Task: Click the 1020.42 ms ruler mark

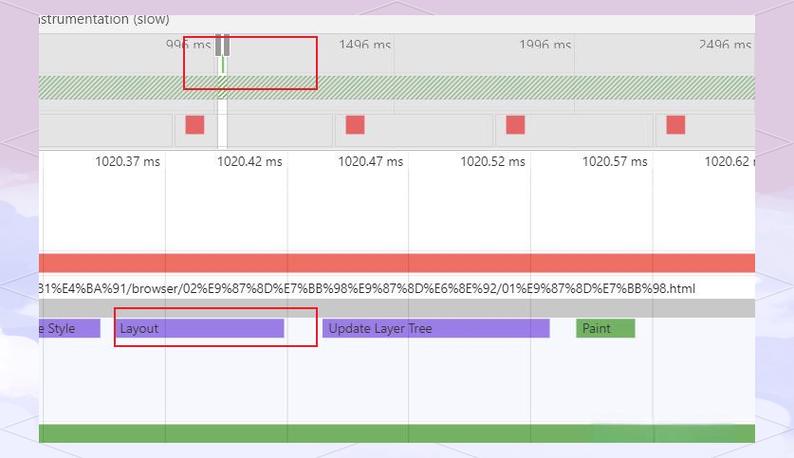Action: 249,161
